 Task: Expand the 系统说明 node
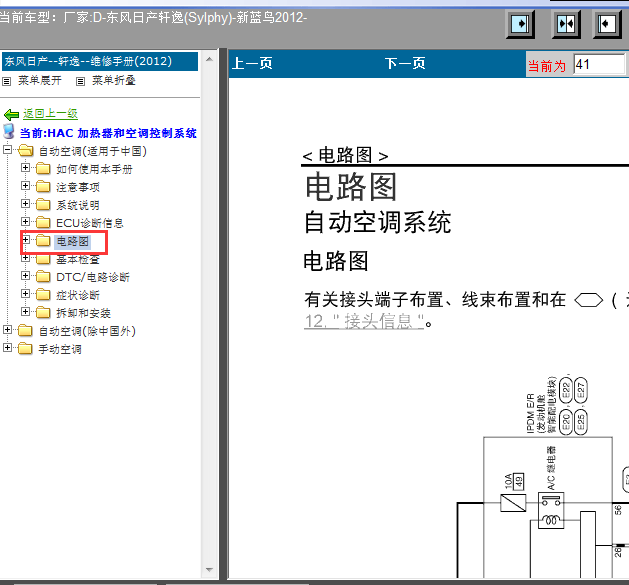(25, 203)
